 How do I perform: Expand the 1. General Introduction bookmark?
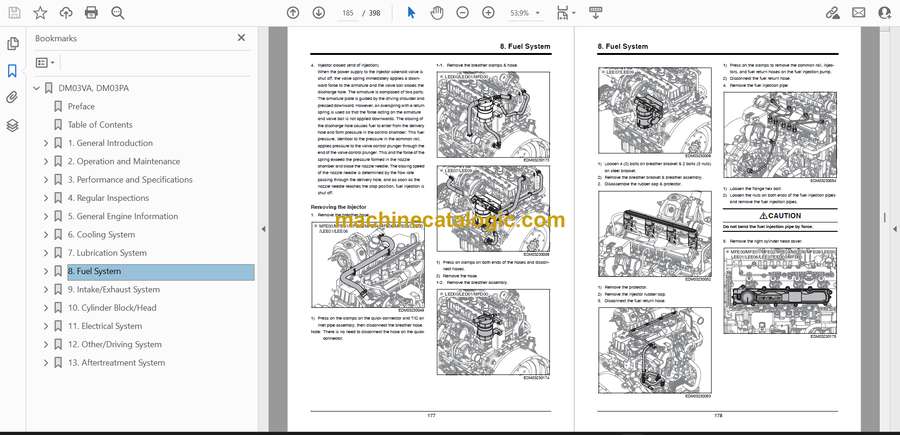[46, 143]
